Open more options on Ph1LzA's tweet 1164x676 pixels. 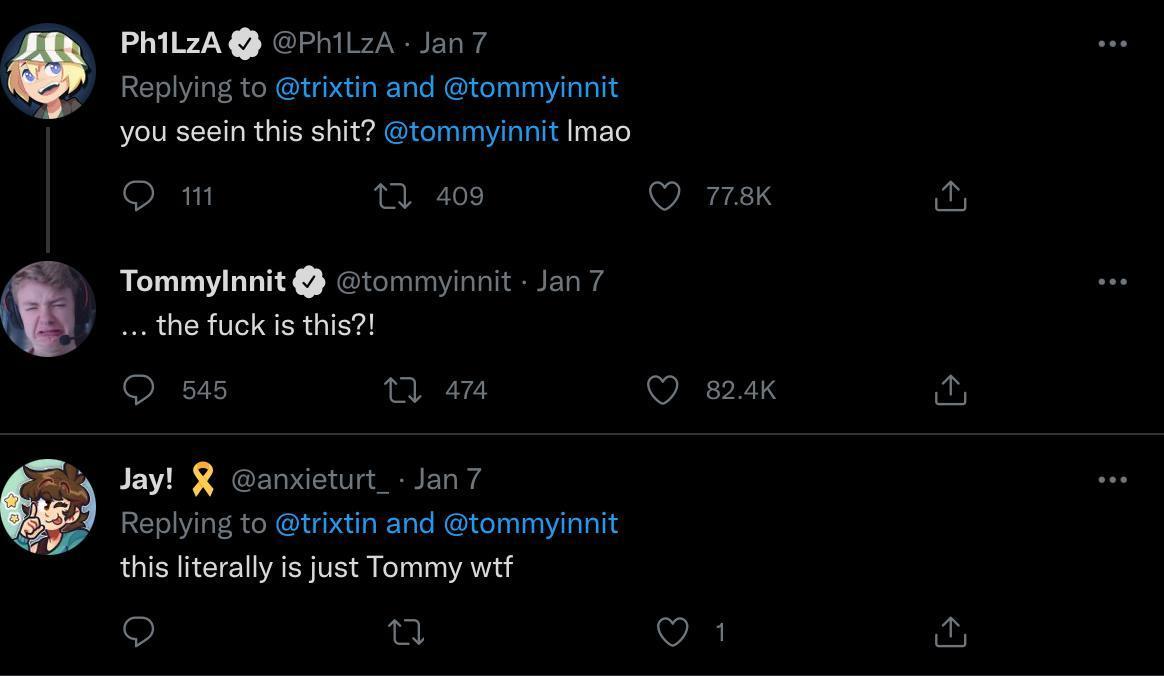coord(1112,44)
